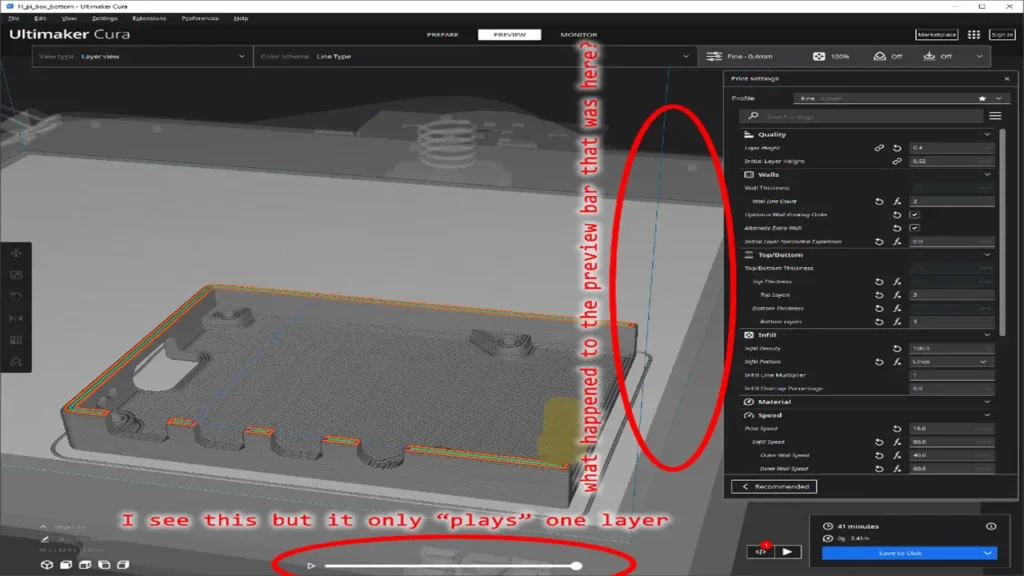Click Wall Line Count formula icon
Screen dimensions: 1024x576
(897, 202)
